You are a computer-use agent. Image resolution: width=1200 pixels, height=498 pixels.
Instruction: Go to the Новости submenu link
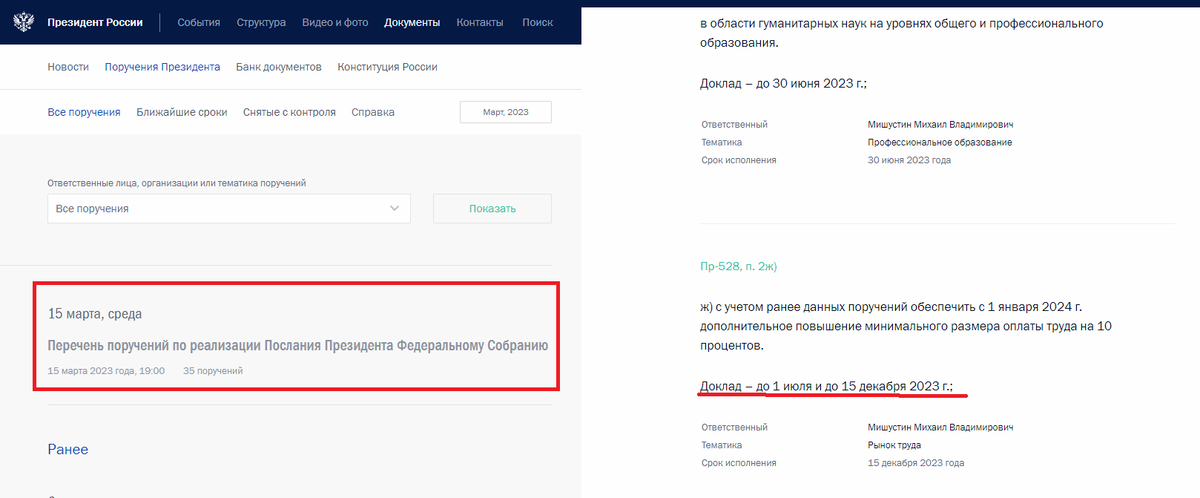[x=68, y=67]
